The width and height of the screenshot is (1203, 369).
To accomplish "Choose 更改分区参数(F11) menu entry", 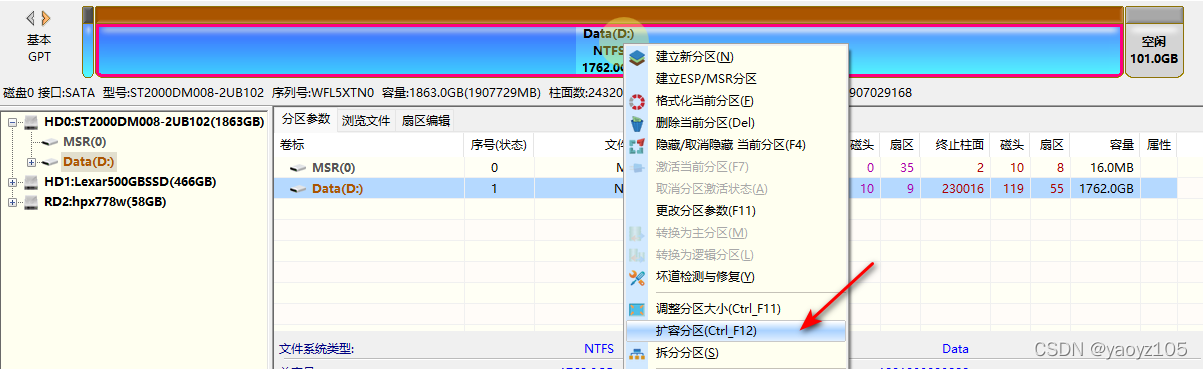I will click(x=735, y=211).
